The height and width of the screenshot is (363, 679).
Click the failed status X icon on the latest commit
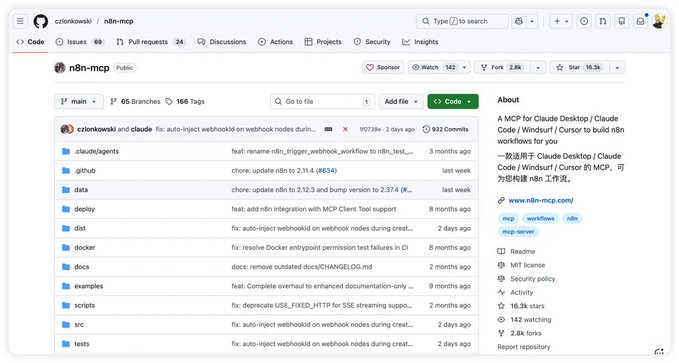345,129
